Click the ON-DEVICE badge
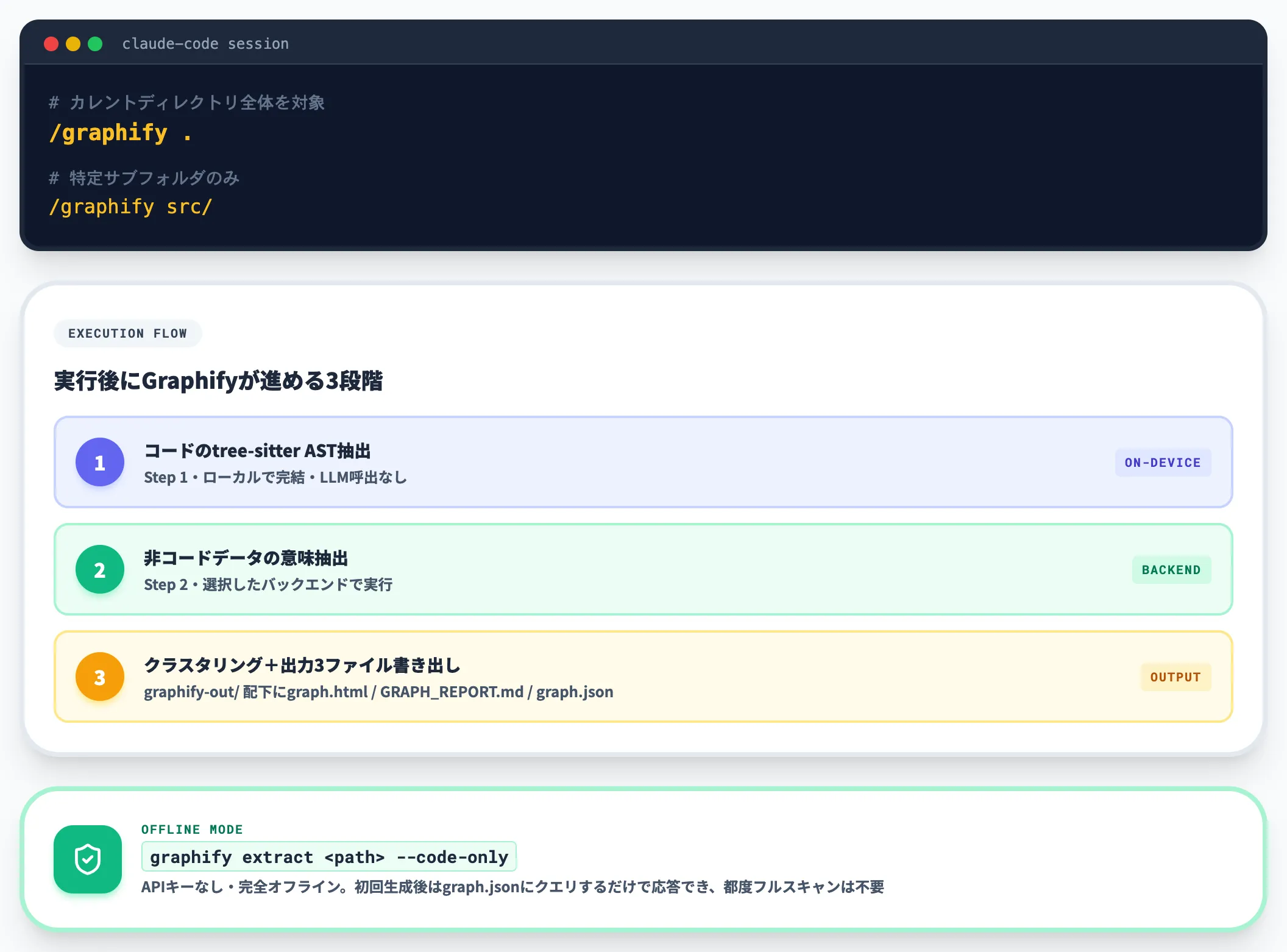This screenshot has width=1287, height=952. [x=1163, y=463]
